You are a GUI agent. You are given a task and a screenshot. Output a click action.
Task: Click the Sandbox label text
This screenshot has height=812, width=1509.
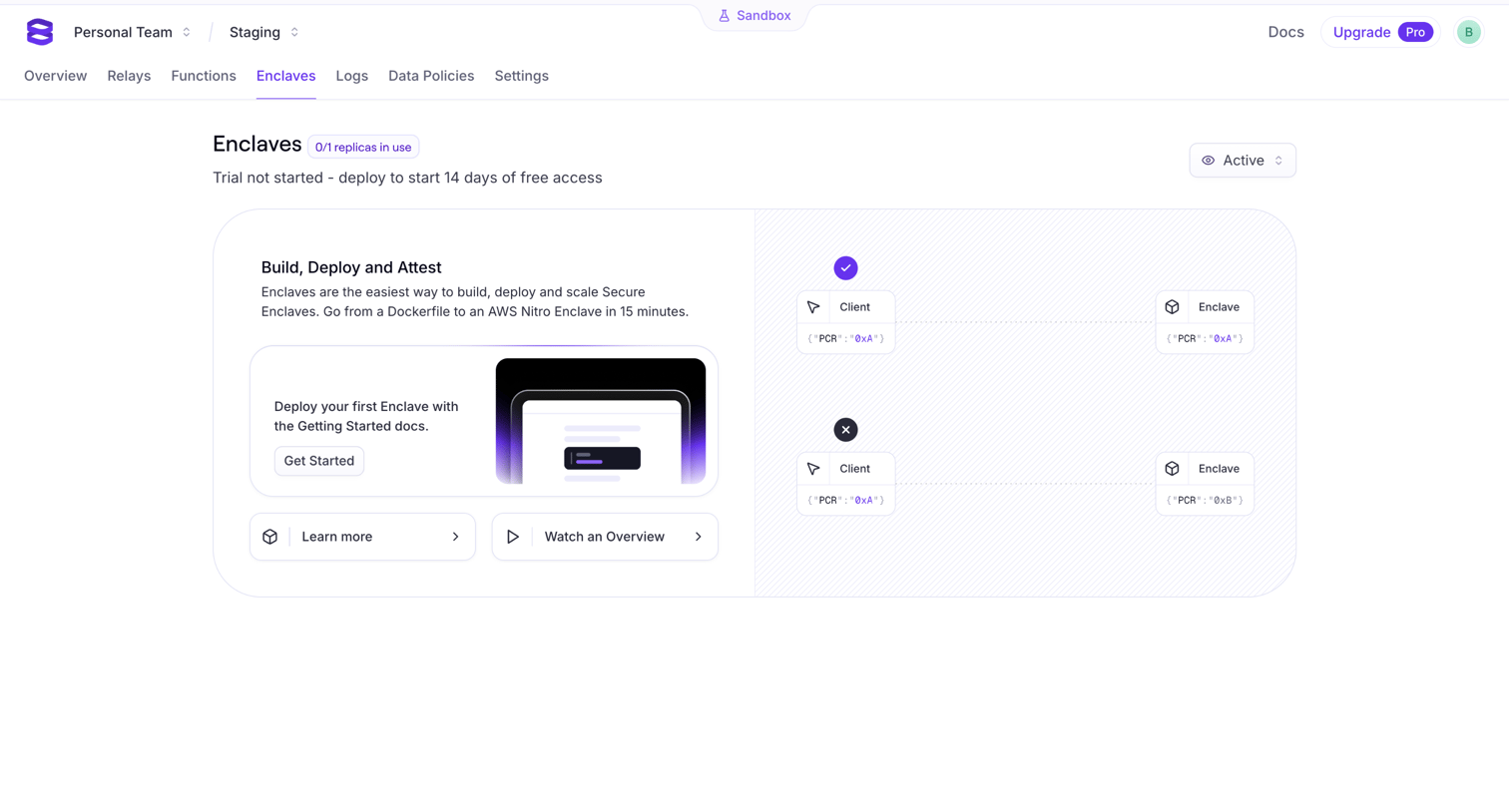(x=763, y=16)
